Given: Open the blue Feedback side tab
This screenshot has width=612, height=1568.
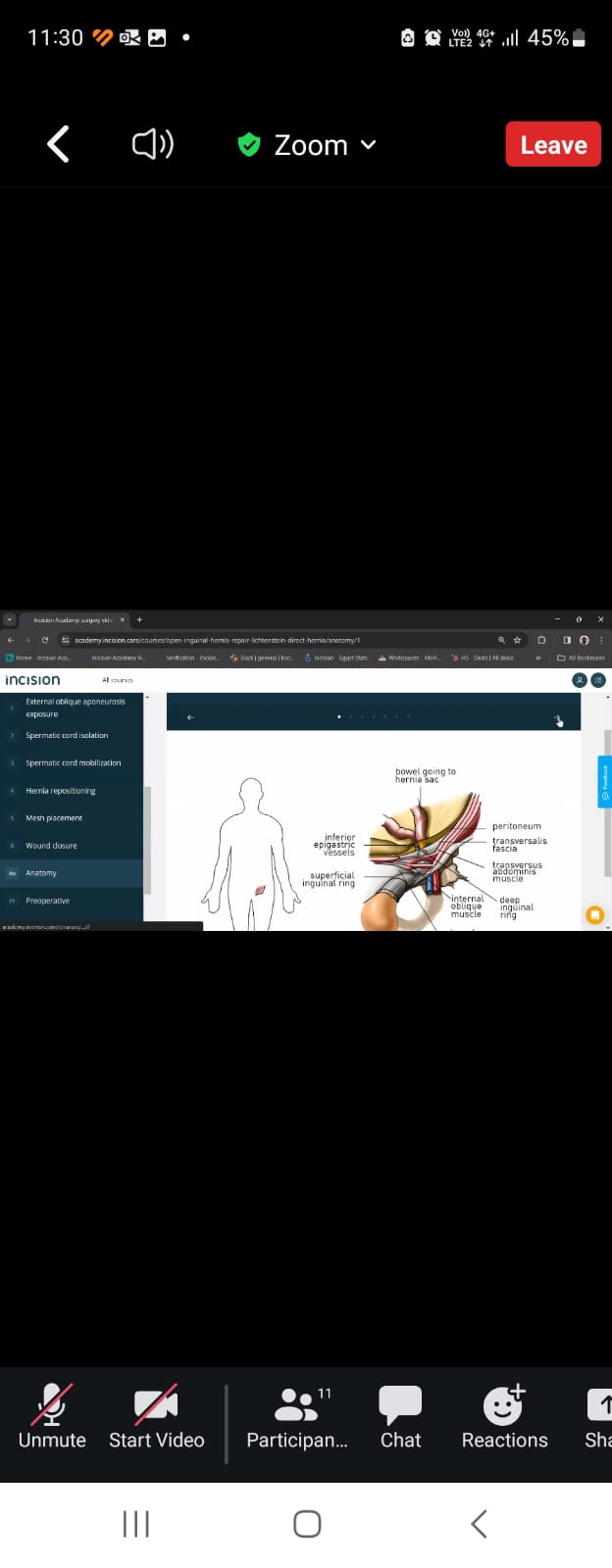Looking at the screenshot, I should (x=604, y=781).
